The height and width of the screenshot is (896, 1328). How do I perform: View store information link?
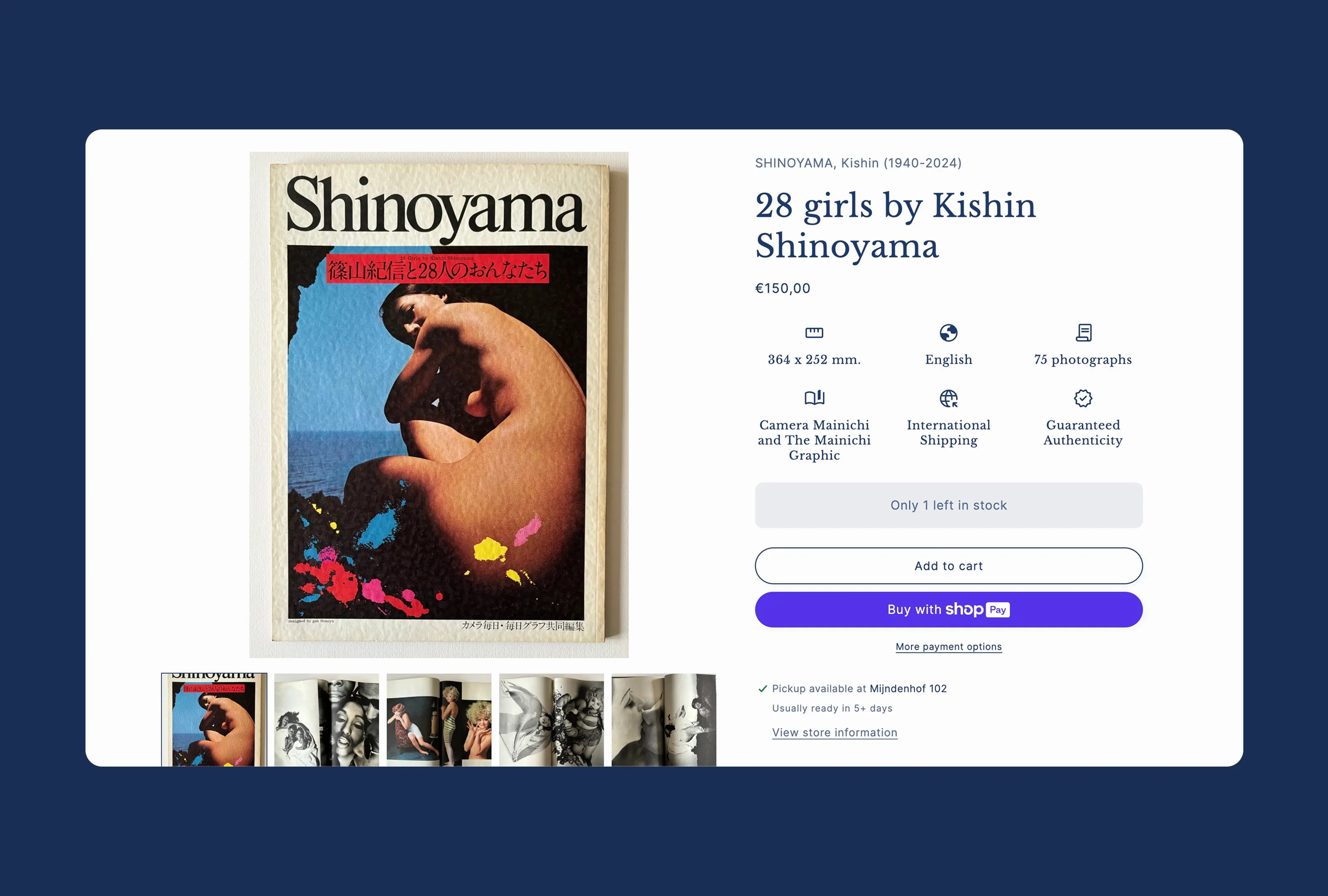click(834, 732)
